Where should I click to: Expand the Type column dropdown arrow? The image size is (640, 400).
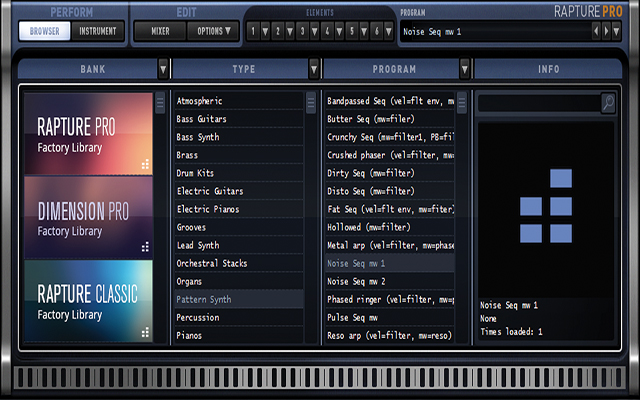click(x=314, y=69)
